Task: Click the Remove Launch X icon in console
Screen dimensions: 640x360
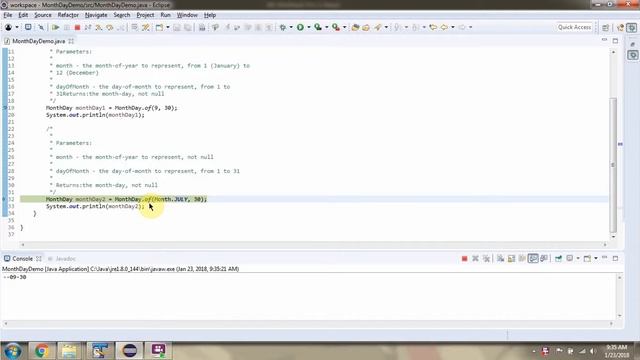Action: click(476, 259)
